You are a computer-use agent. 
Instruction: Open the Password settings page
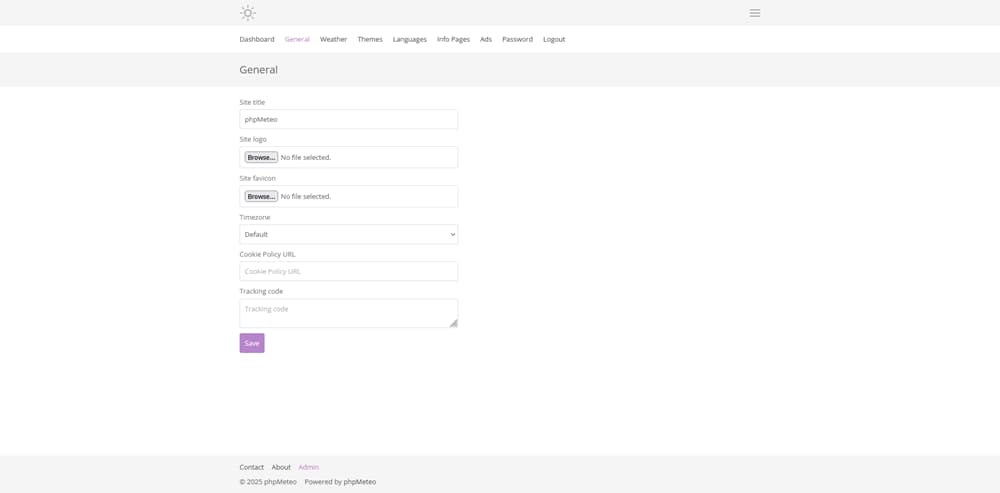pyautogui.click(x=517, y=40)
